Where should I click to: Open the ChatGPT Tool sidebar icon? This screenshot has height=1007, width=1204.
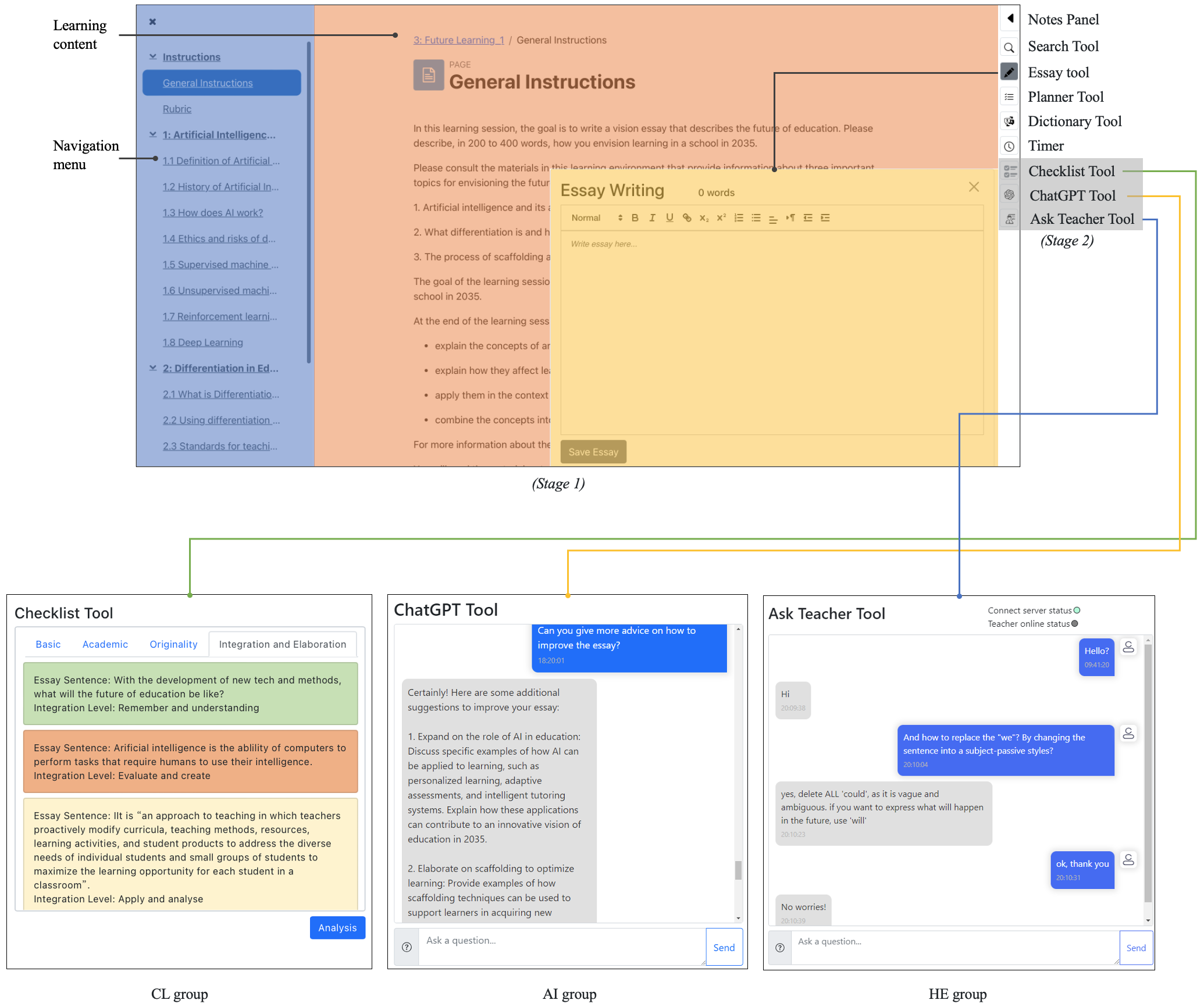point(1010,195)
